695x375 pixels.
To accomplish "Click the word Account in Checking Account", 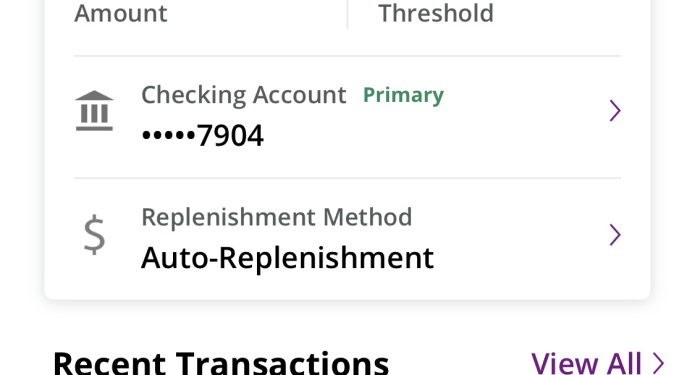I will point(300,95).
